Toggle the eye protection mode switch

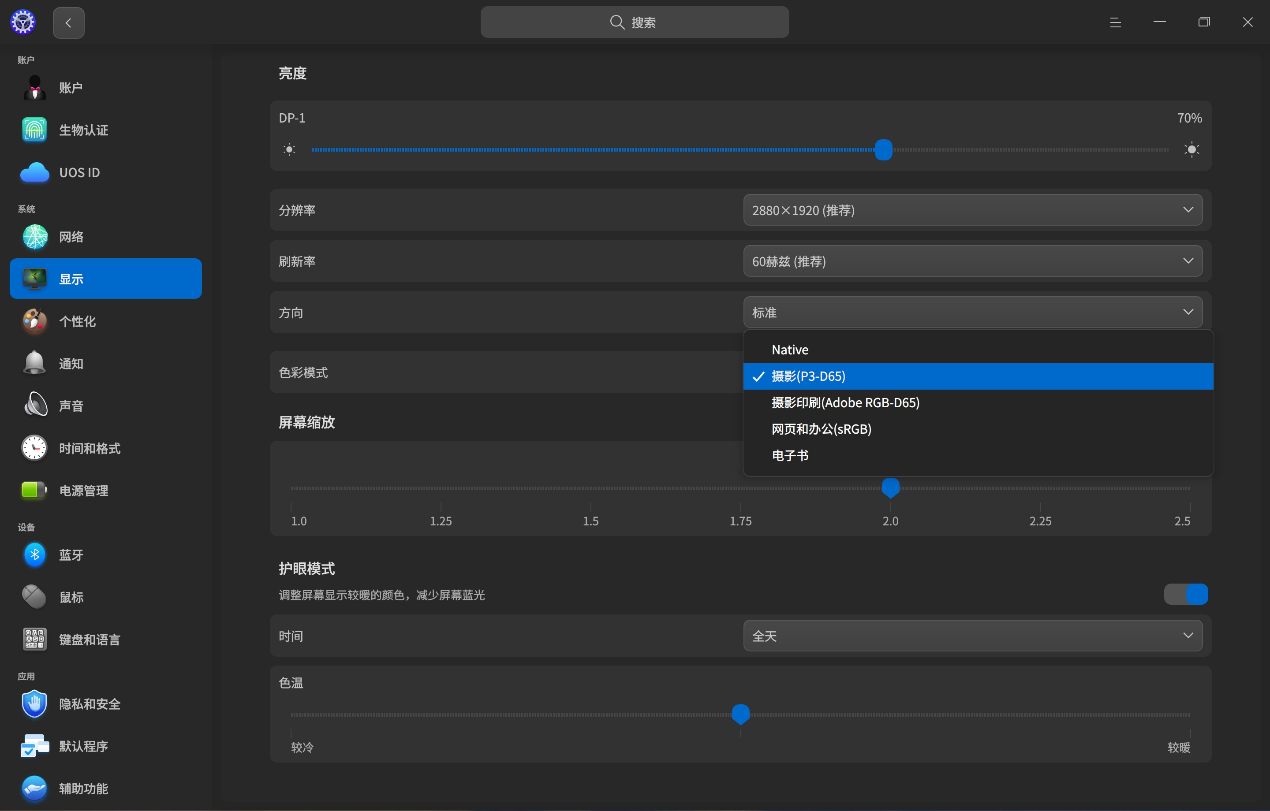tap(1186, 594)
